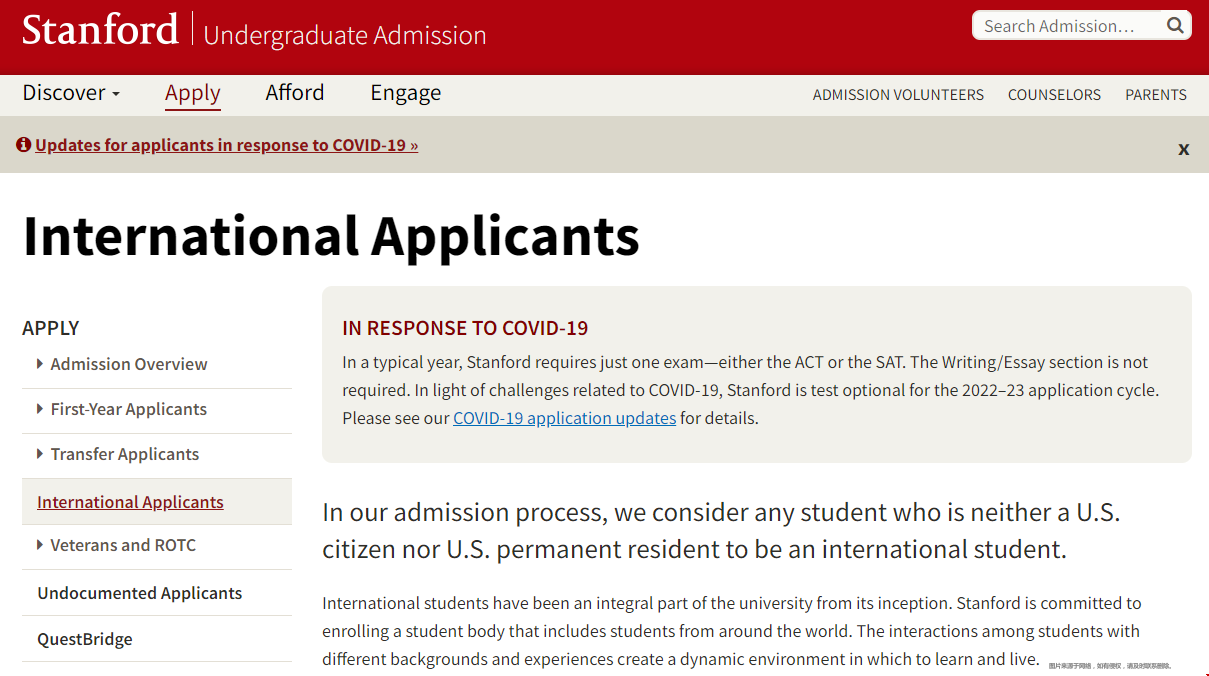Image resolution: width=1209 pixels, height=676 pixels.
Task: Expand the Transfer Applicants section
Action: pos(40,454)
